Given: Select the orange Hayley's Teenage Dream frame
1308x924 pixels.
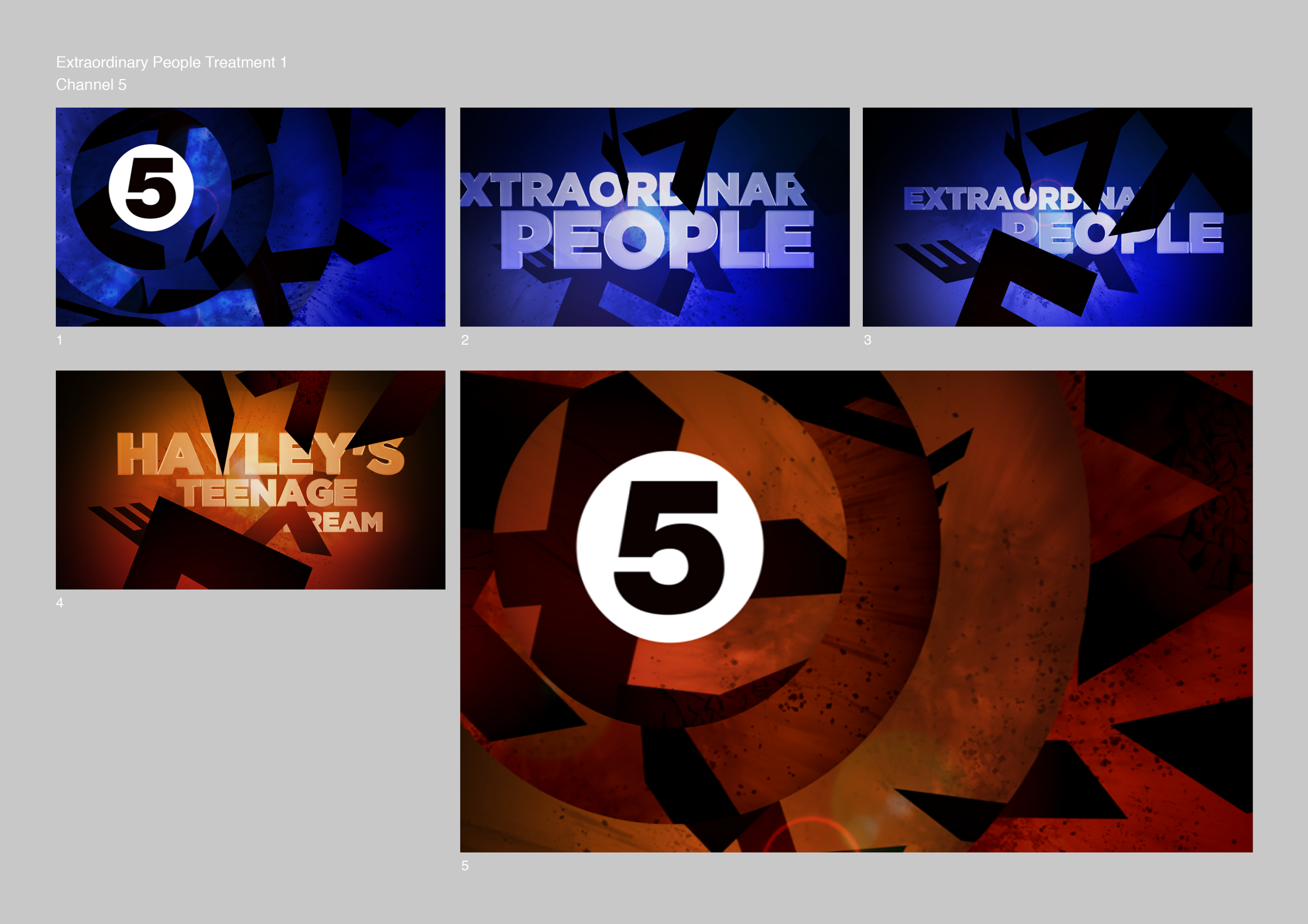Looking at the screenshot, I should coord(250,480).
